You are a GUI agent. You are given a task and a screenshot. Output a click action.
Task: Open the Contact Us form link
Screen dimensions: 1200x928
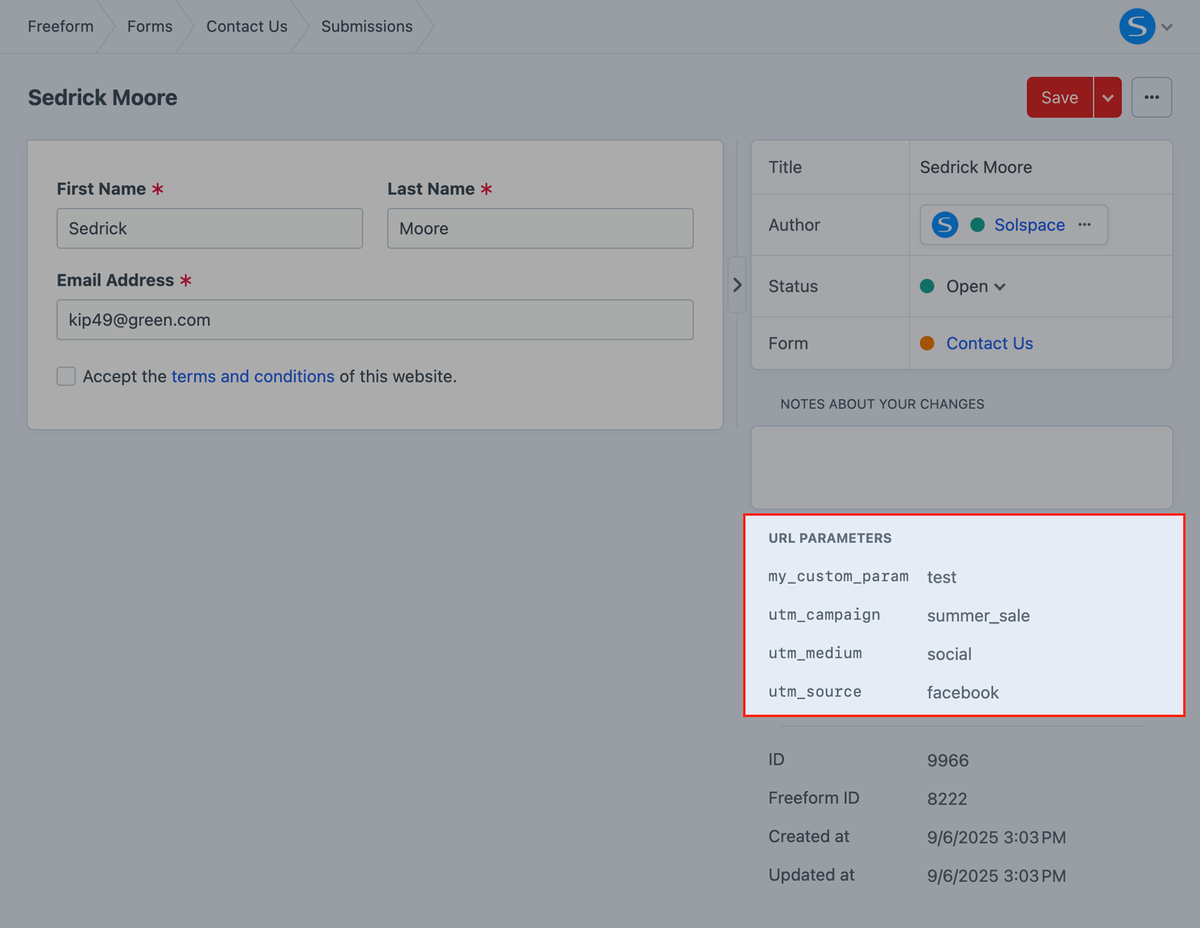coord(989,343)
